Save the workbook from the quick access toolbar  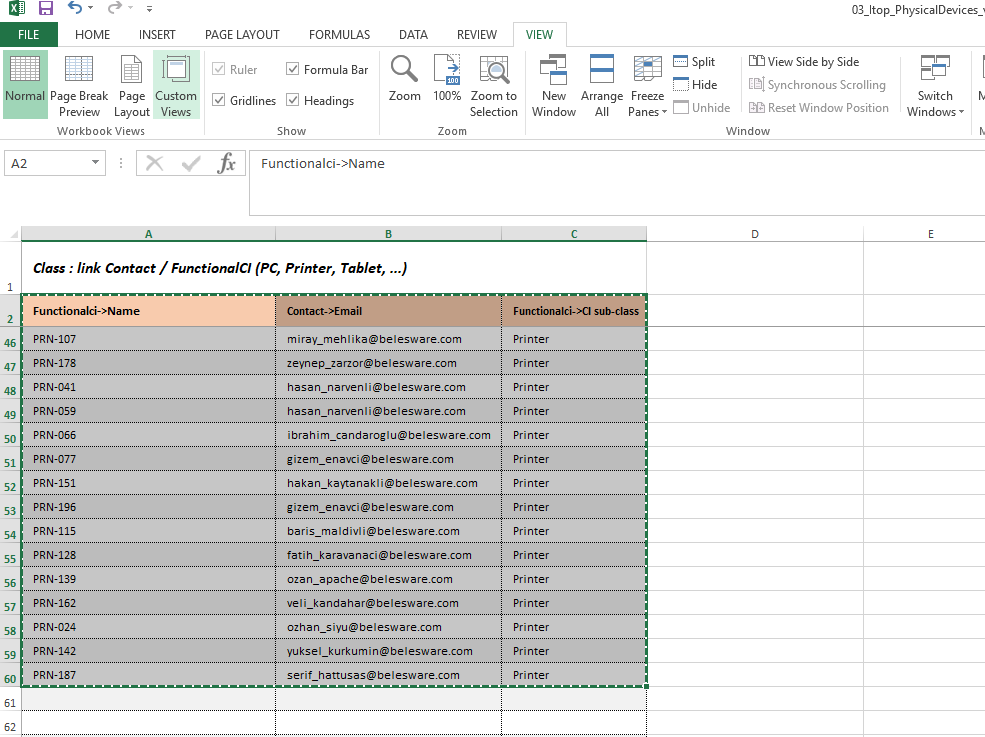[46, 9]
